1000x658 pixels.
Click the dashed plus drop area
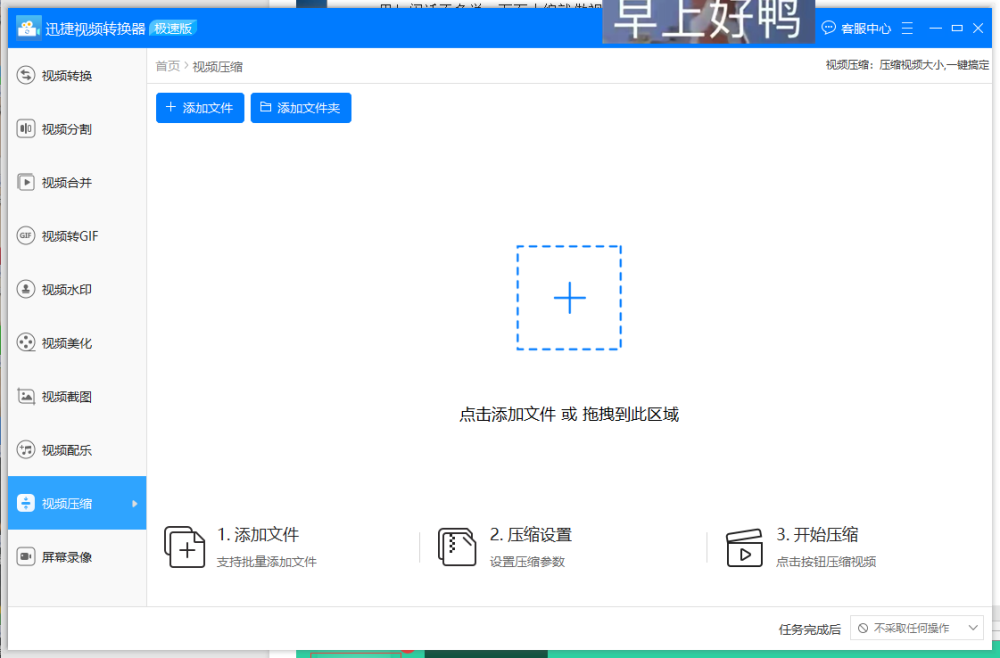click(x=569, y=298)
